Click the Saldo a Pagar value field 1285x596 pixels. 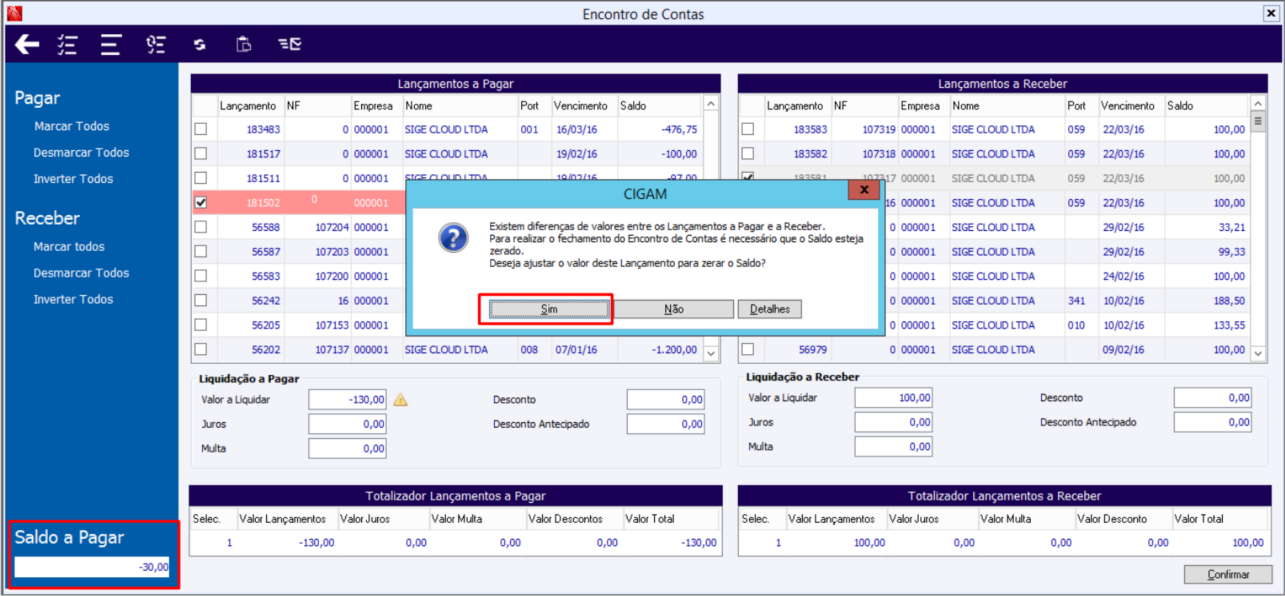[93, 567]
